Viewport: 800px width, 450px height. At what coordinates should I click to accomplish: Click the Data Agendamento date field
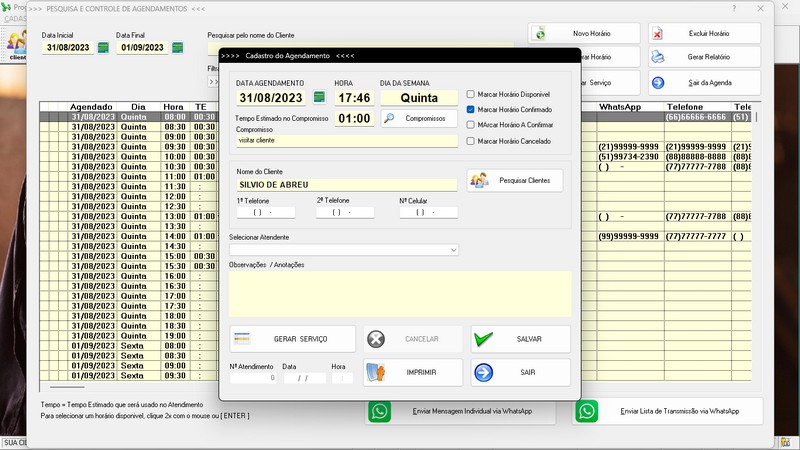click(x=271, y=97)
